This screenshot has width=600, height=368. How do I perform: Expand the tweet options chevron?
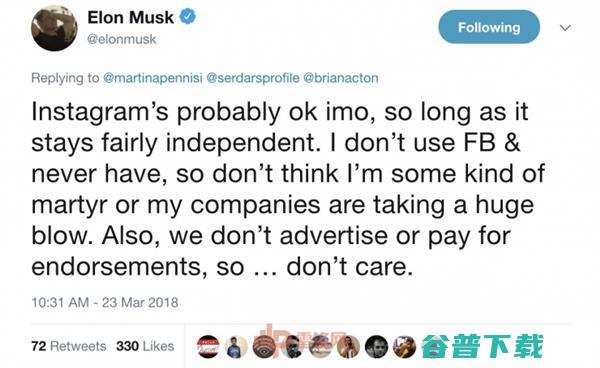[x=565, y=28]
